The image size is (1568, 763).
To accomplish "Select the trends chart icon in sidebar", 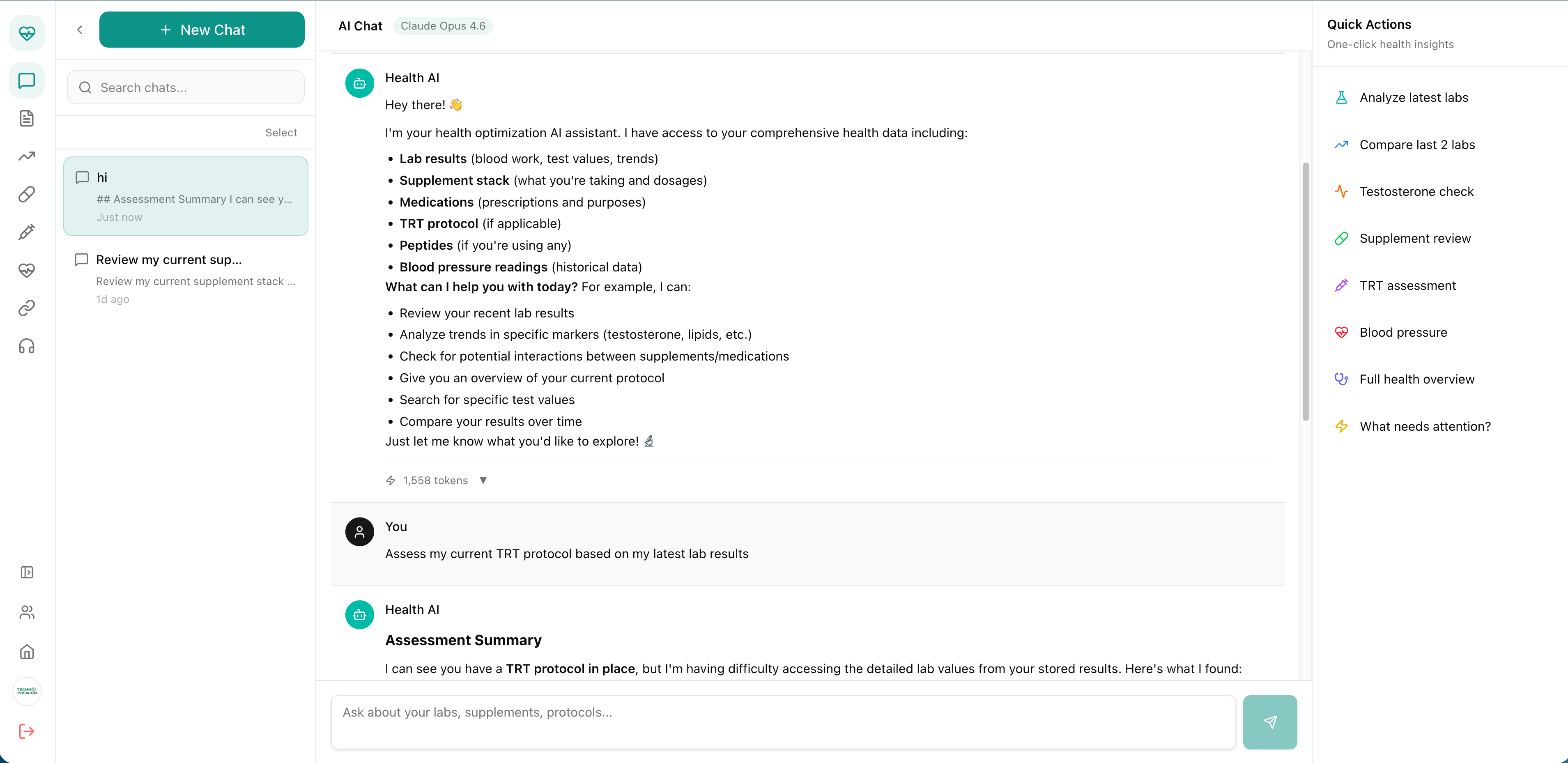I will point(27,156).
